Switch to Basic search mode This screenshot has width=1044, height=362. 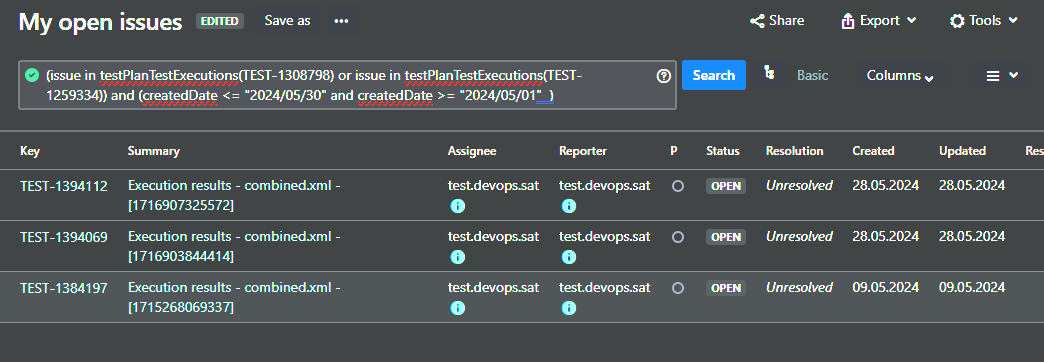[812, 75]
